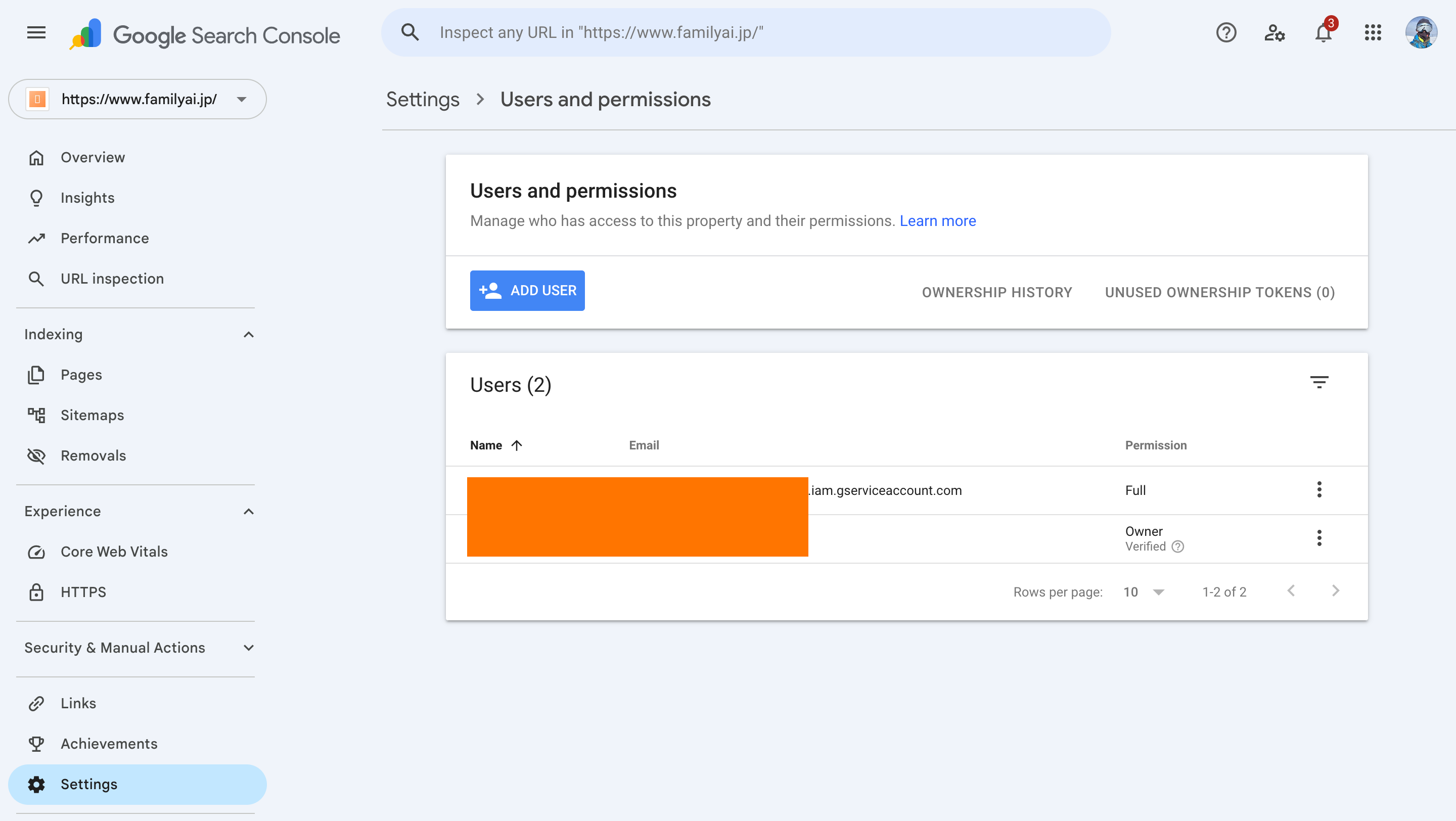Click the ADD USER button
Image resolution: width=1456 pixels, height=821 pixels.
527,291
